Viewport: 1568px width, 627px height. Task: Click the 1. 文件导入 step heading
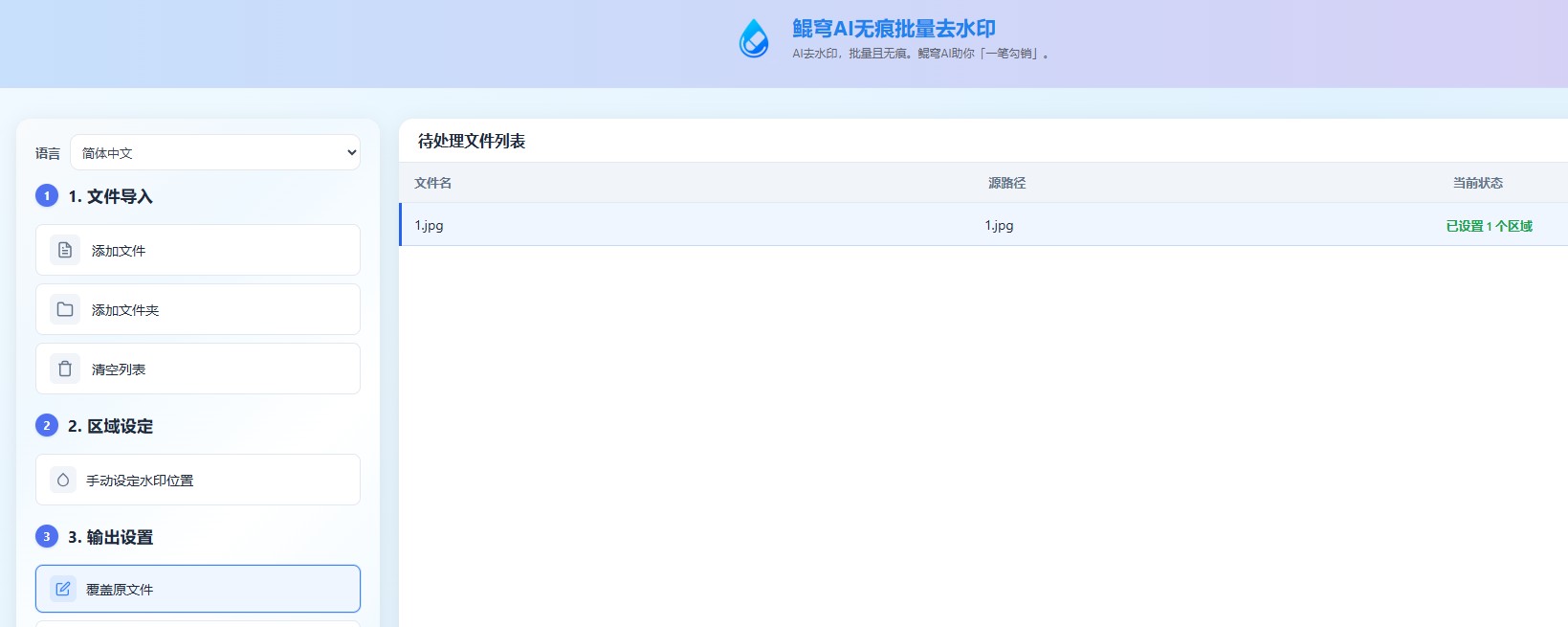[110, 196]
